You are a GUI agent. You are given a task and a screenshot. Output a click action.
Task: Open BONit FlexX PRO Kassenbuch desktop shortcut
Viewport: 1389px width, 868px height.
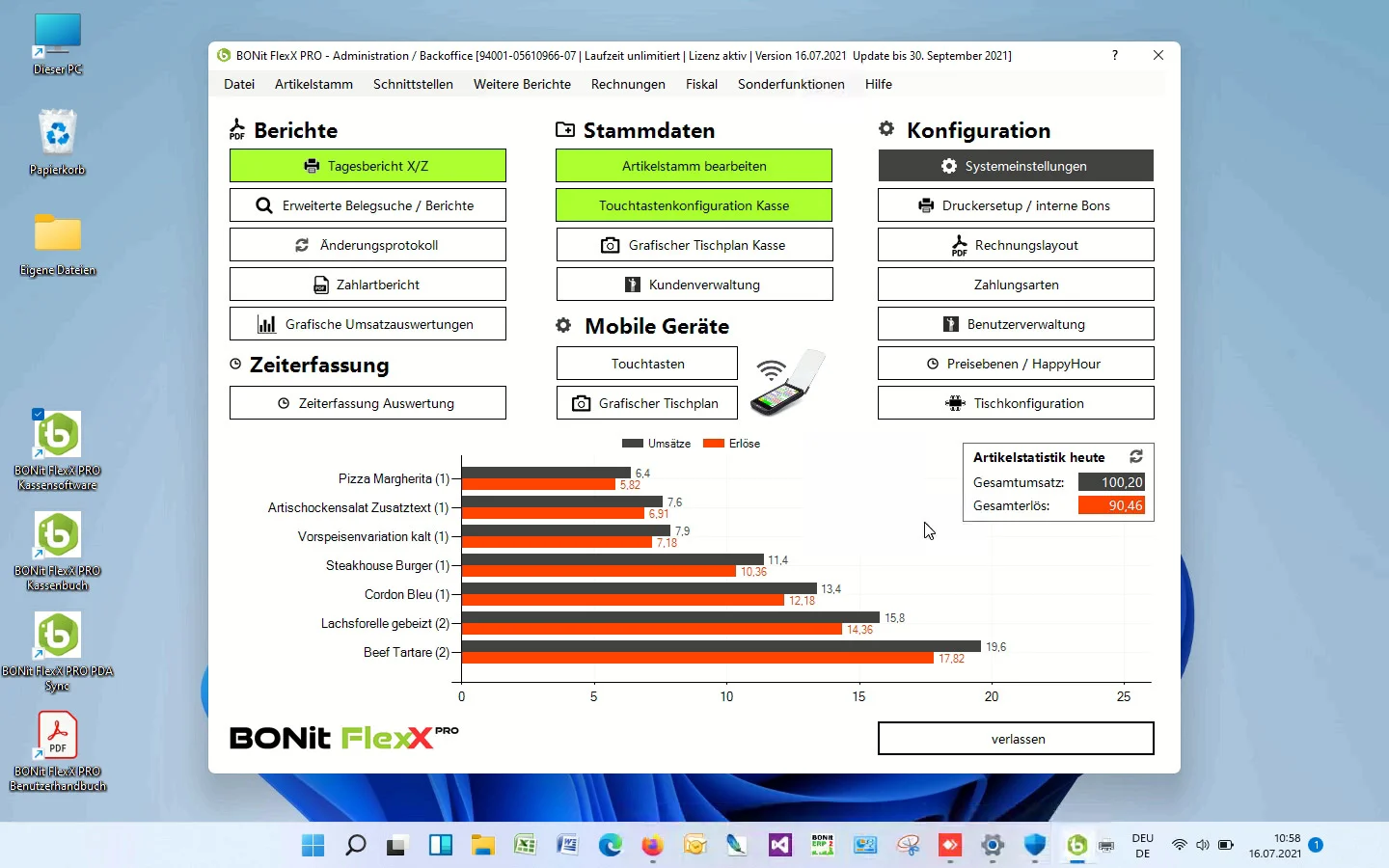coord(58,536)
